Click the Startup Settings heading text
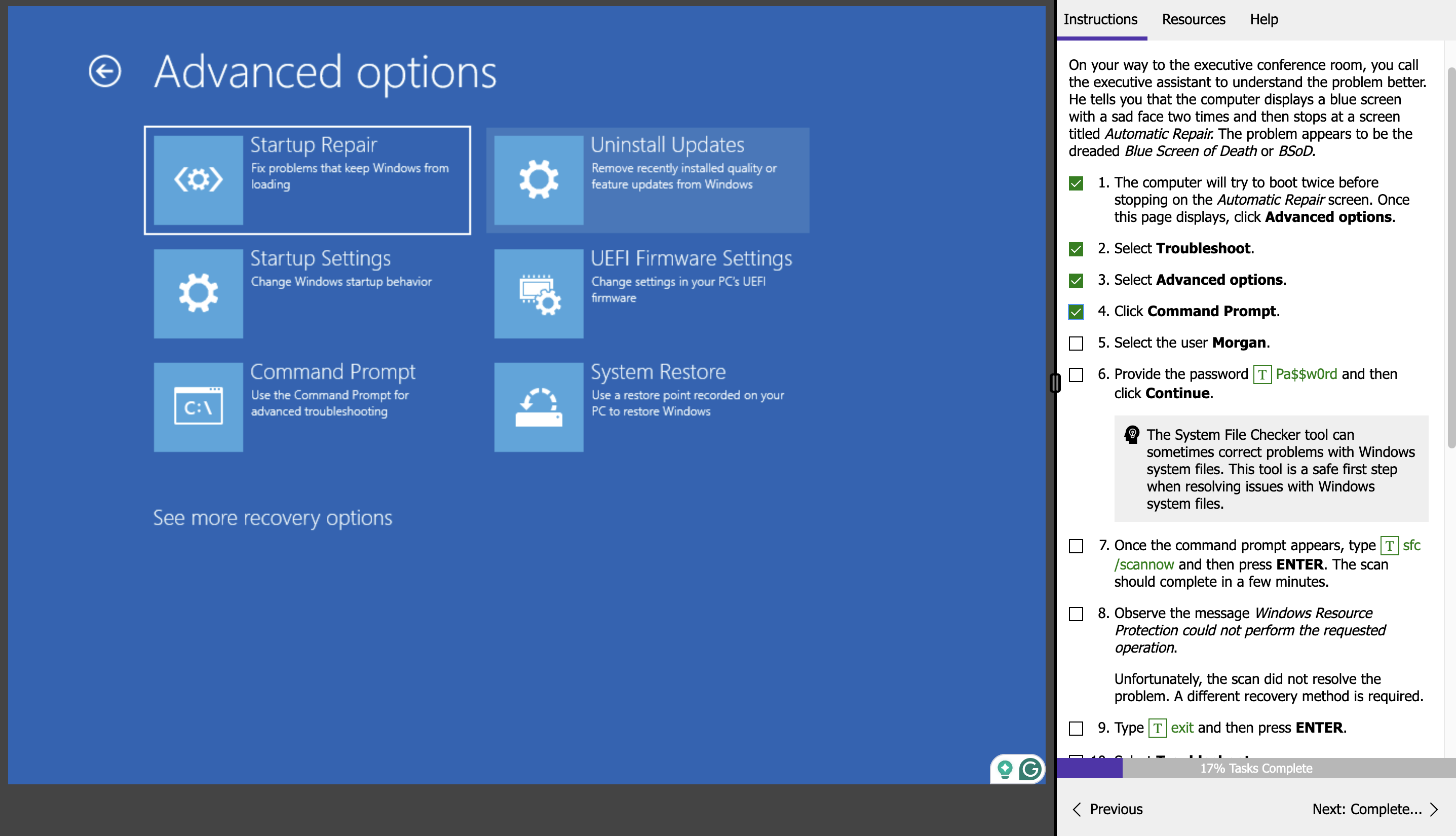The image size is (1456, 836). (320, 258)
